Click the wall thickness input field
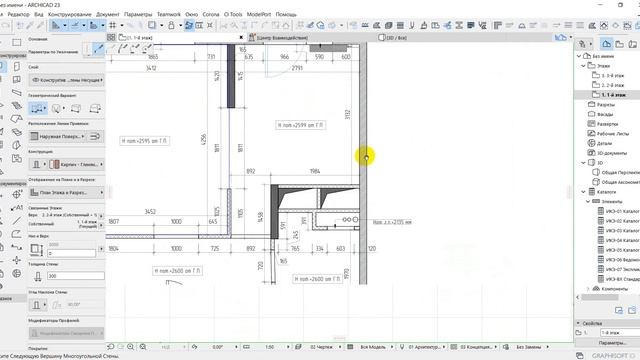This screenshot has height=360, width=640. 76,276
